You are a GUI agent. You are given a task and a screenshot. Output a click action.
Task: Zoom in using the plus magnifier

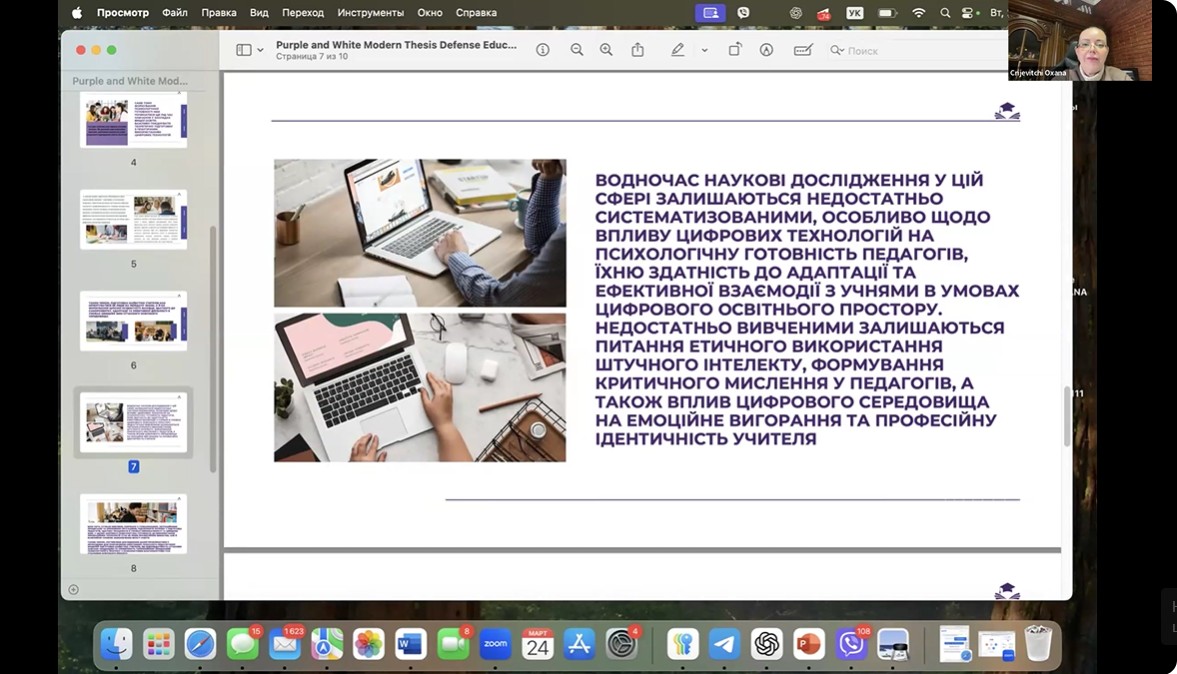coord(606,50)
